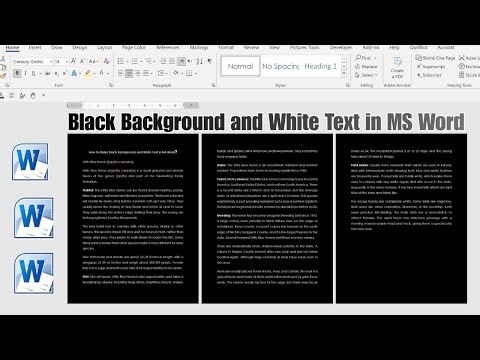480x360 pixels.
Task: Open the Insert ribbon tab
Action: click(35, 48)
